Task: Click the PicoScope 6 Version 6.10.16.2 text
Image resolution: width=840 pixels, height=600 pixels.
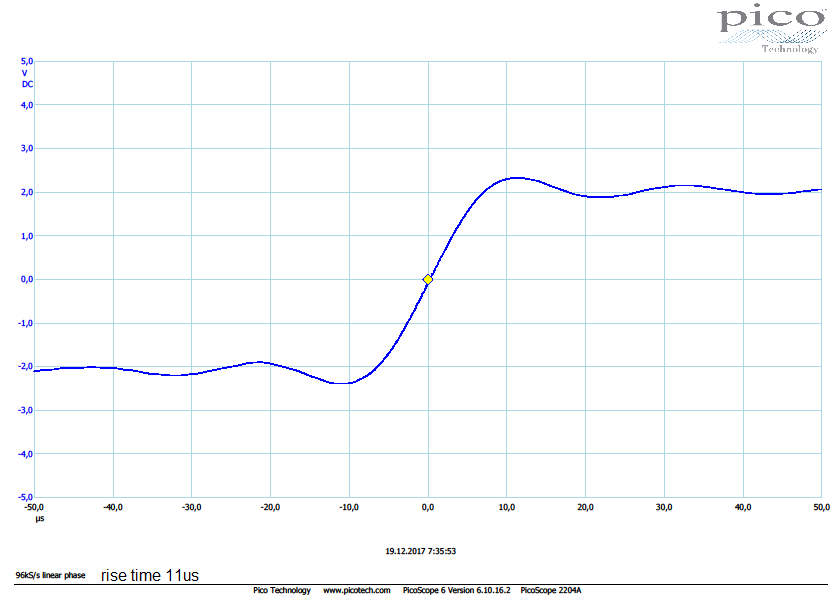Action: (x=456, y=590)
